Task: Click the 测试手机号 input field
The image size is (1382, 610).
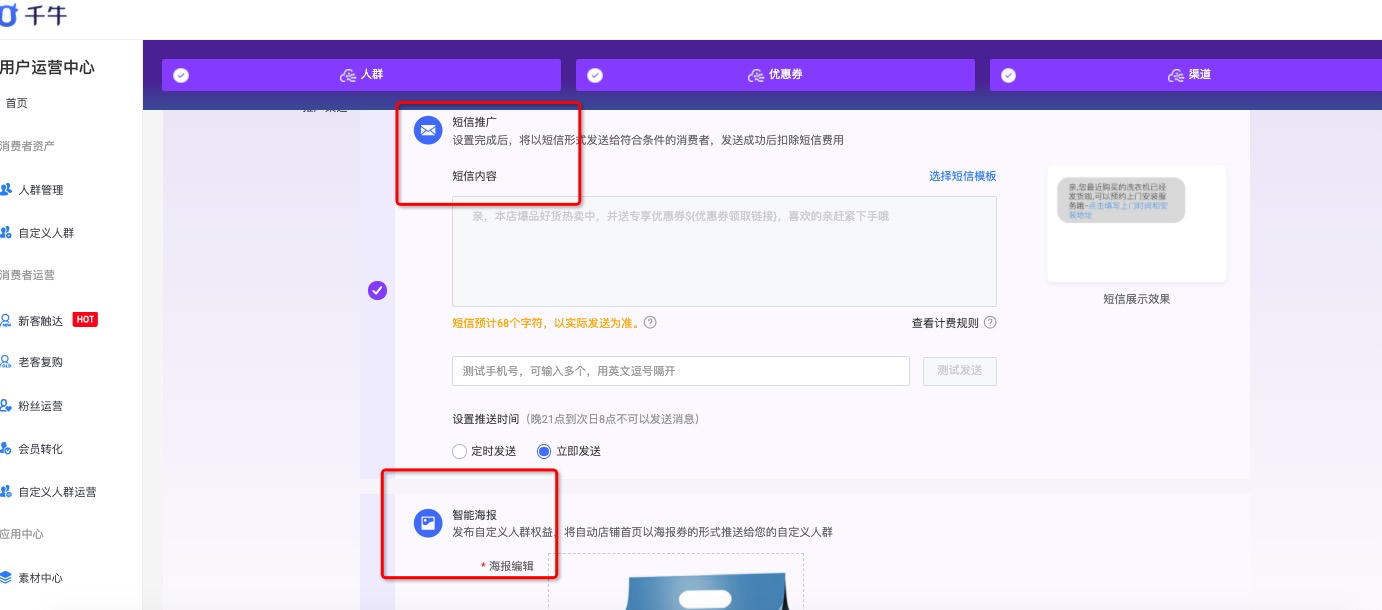Action: click(x=681, y=371)
